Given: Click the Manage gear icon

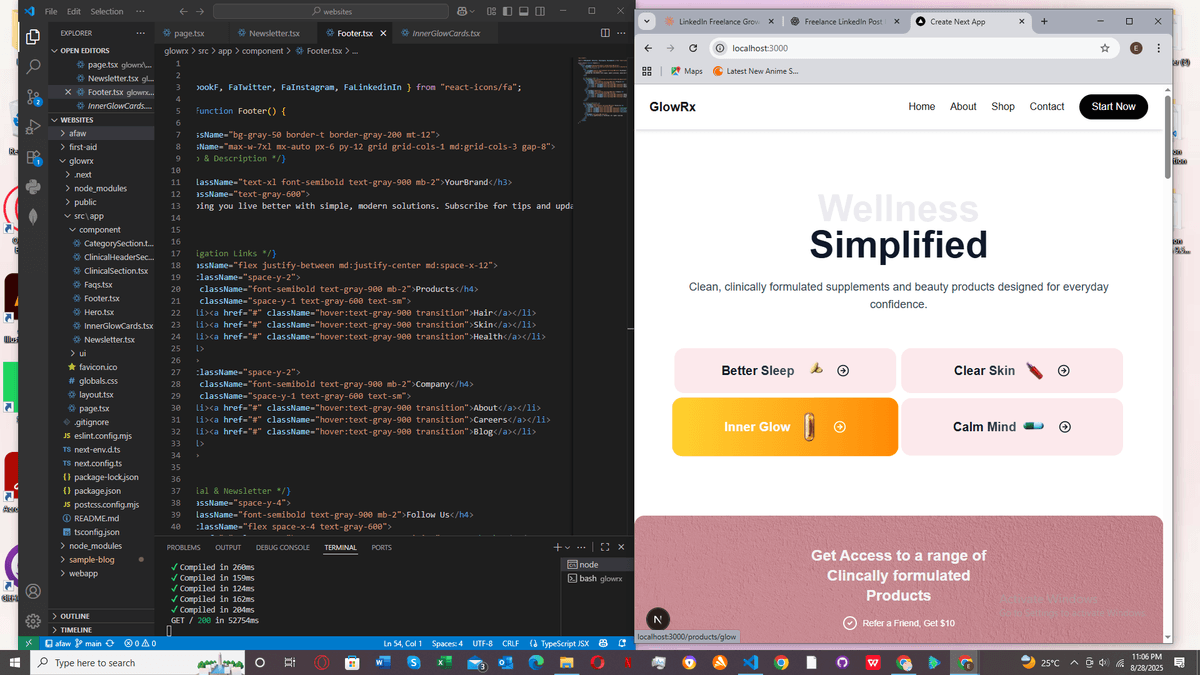Looking at the screenshot, I should click(x=33, y=620).
